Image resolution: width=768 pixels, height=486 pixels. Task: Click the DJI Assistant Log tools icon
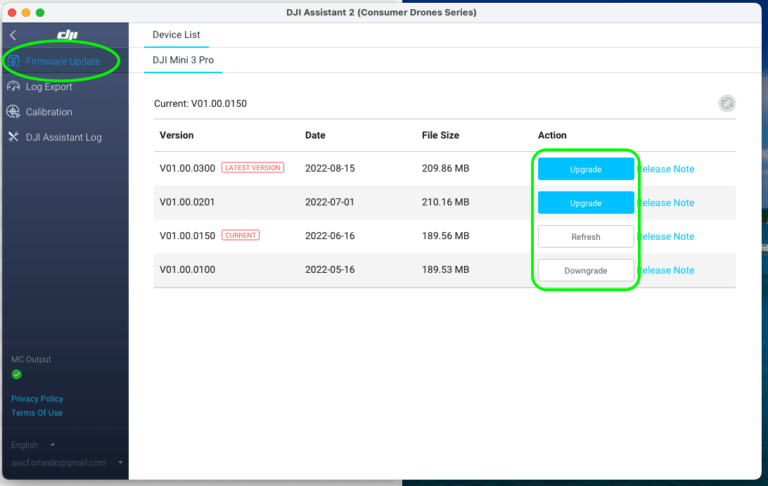[14, 137]
